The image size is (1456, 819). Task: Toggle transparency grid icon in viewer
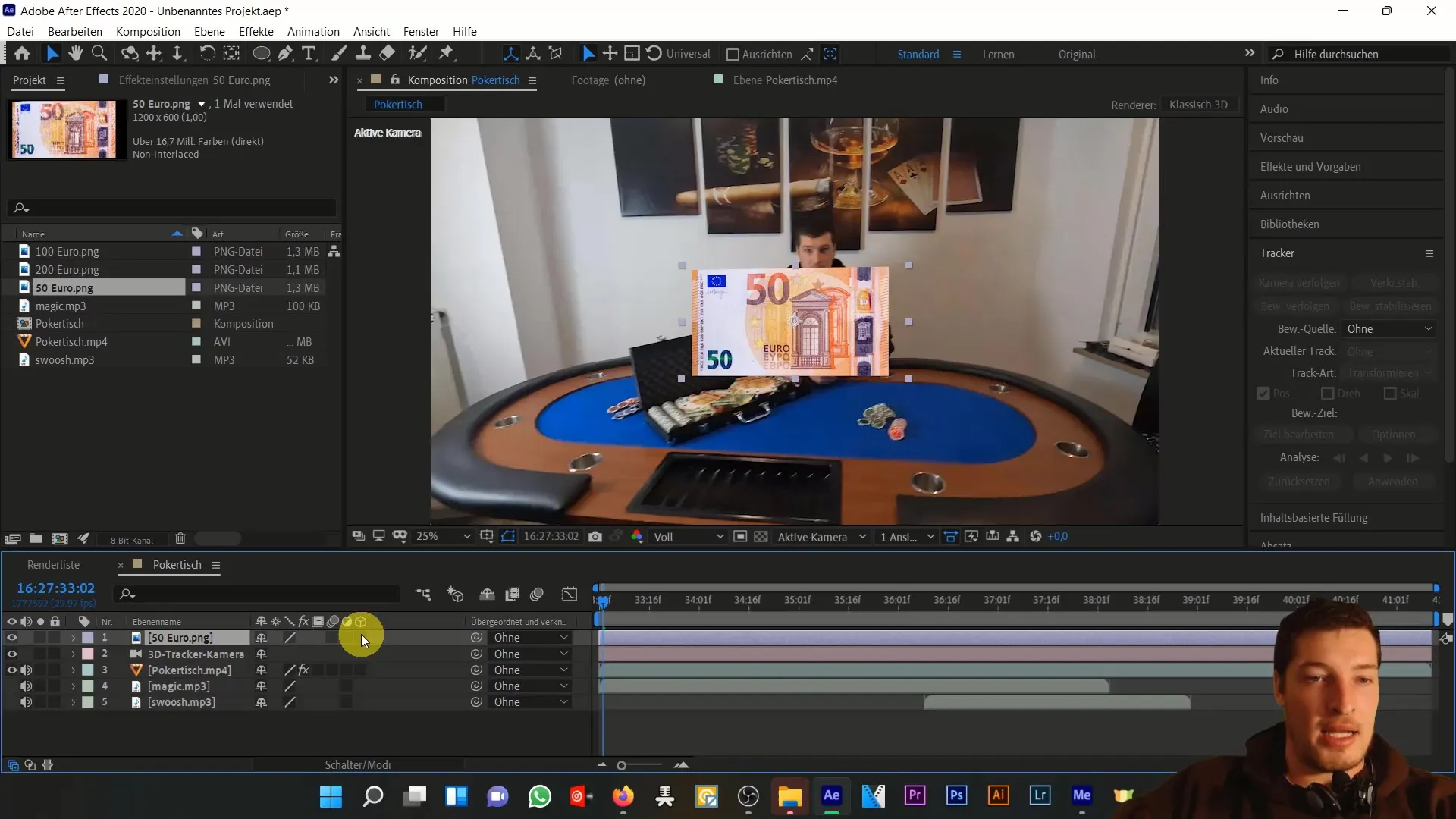click(761, 537)
